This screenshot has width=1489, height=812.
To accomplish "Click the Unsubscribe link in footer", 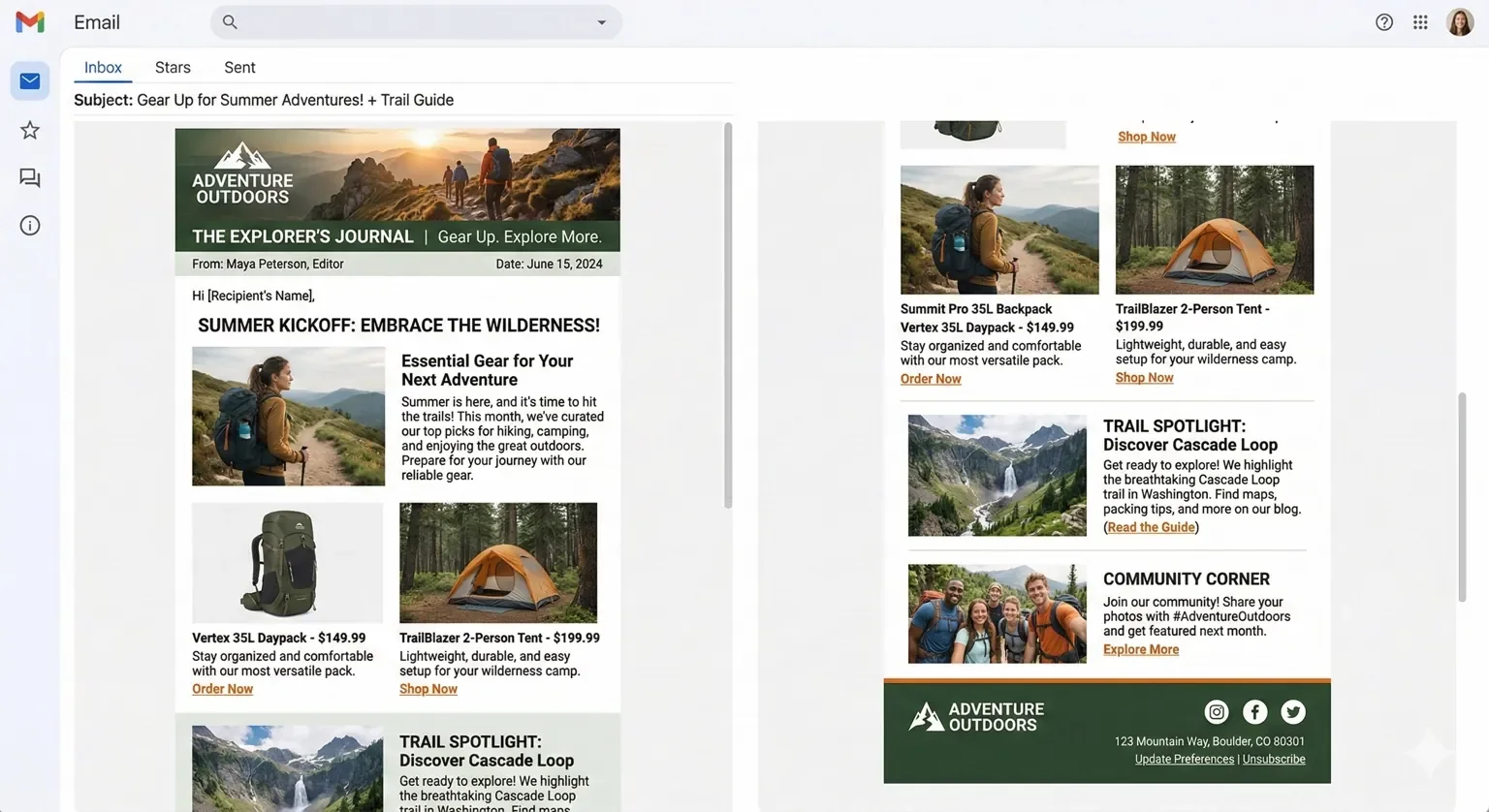I will pyautogui.click(x=1273, y=759).
